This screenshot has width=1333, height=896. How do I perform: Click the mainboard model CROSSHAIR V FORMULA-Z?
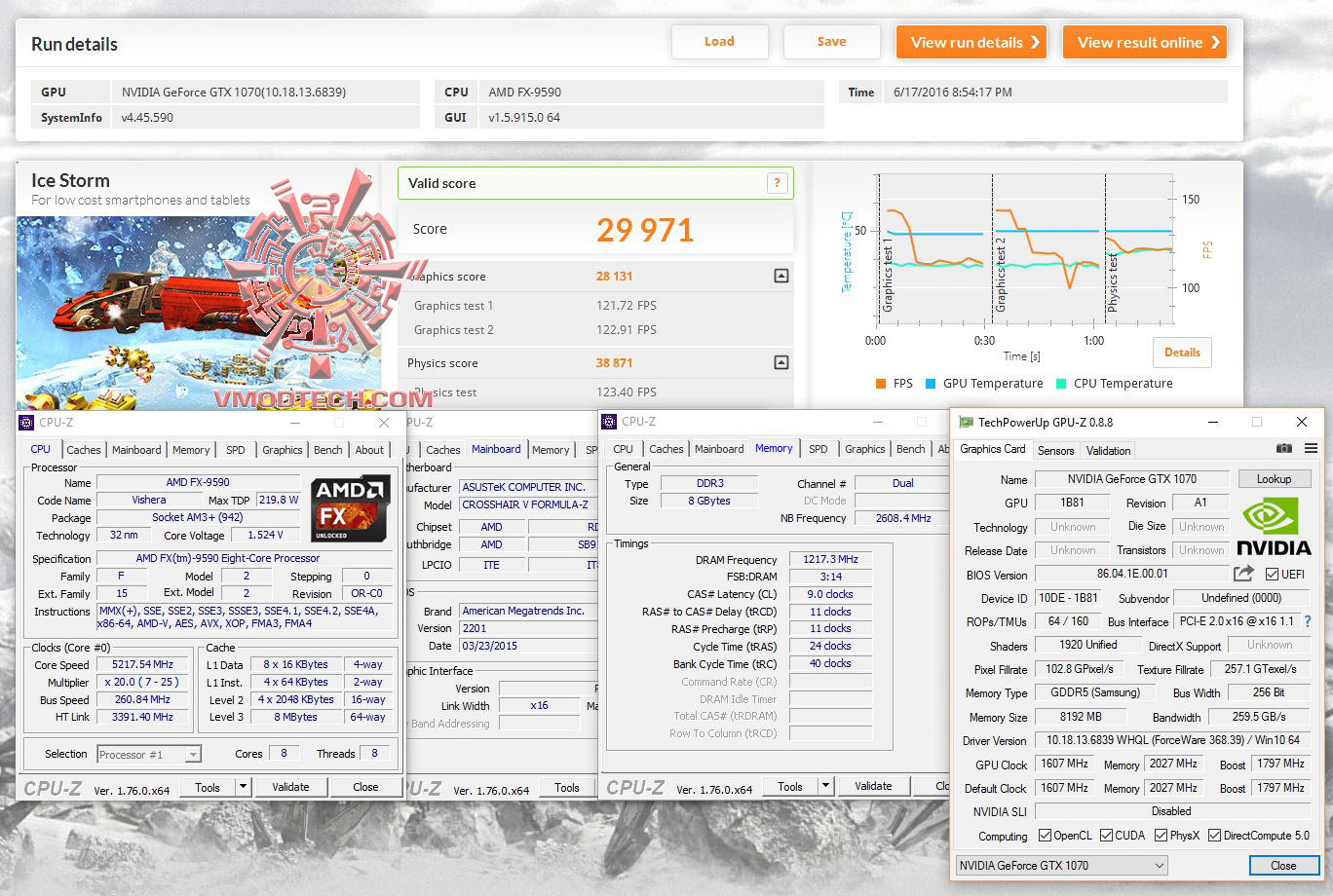pyautogui.click(x=527, y=504)
